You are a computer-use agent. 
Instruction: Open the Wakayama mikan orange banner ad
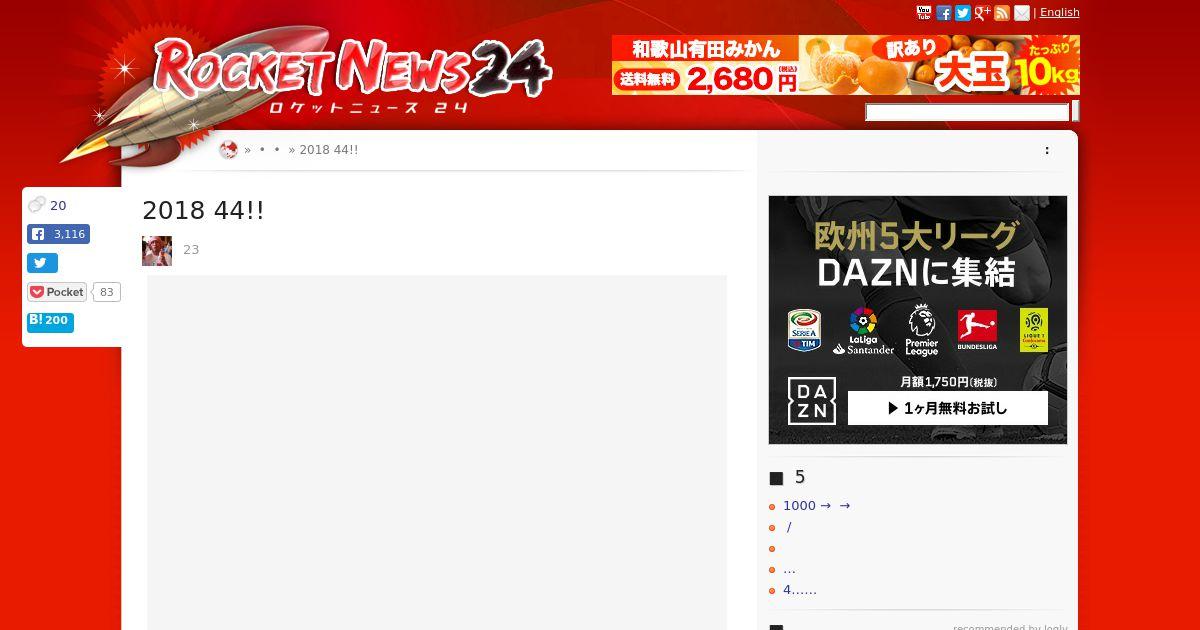point(846,65)
